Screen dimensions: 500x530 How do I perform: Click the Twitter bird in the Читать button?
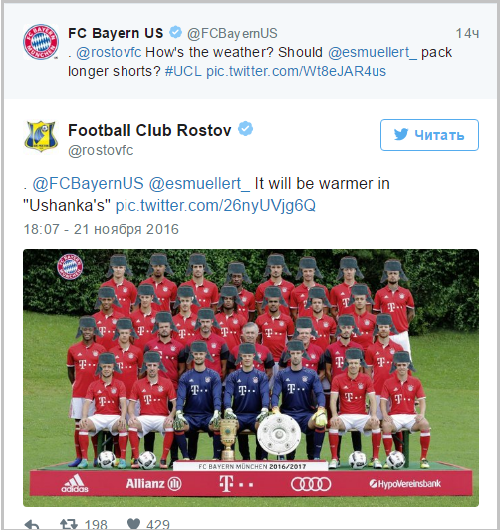coord(401,135)
